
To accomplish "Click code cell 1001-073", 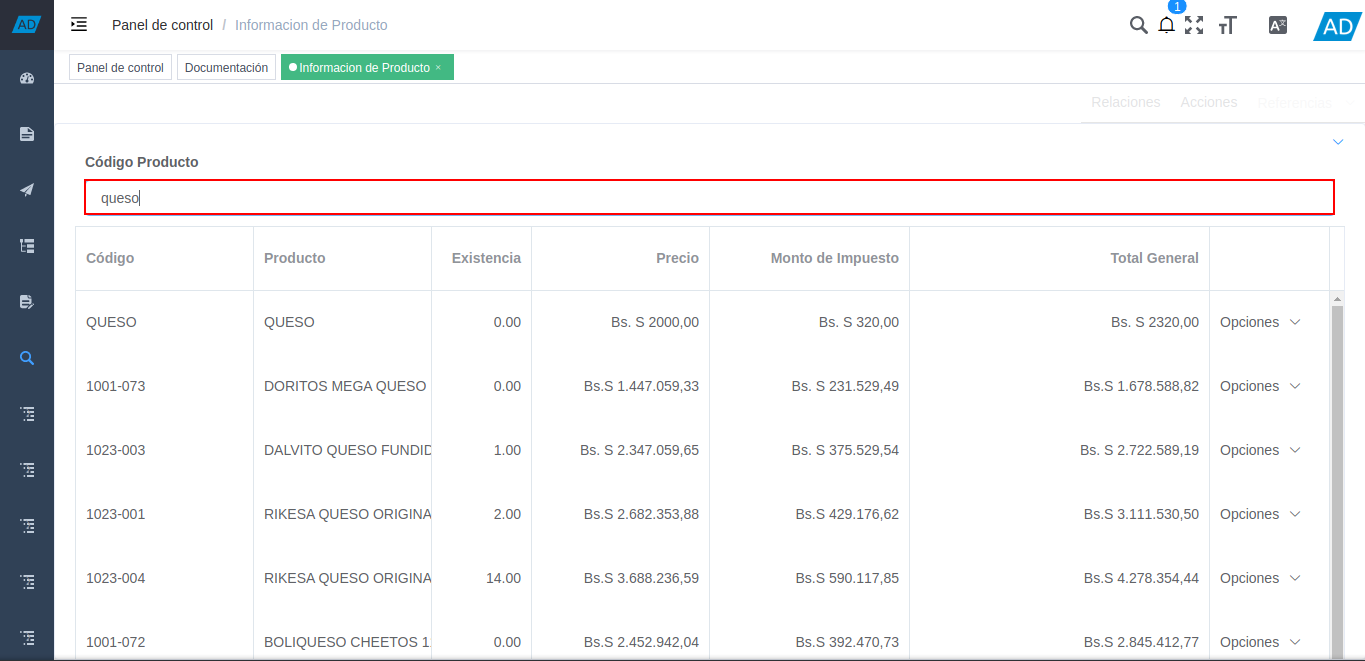I will [115, 386].
